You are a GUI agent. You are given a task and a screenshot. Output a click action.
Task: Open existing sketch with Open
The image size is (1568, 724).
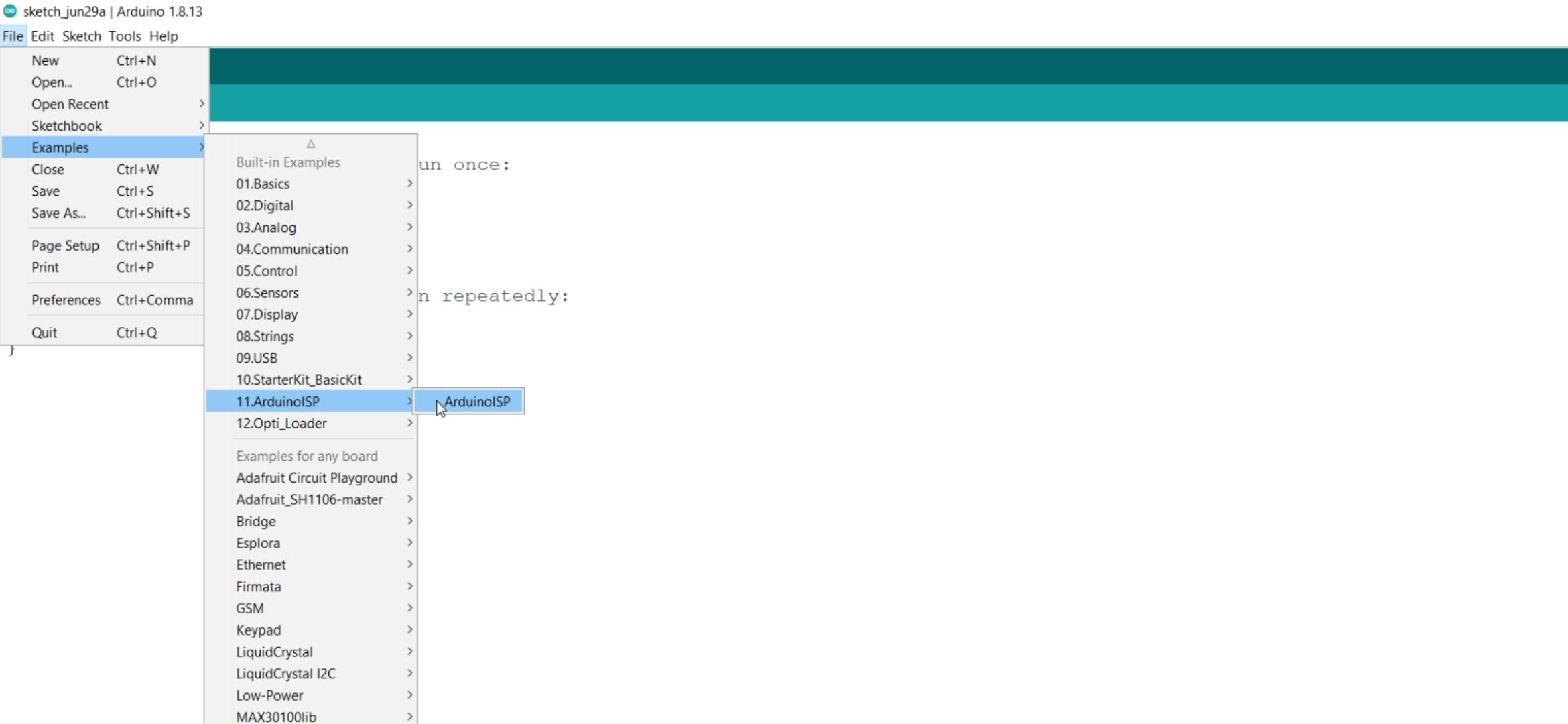52,82
